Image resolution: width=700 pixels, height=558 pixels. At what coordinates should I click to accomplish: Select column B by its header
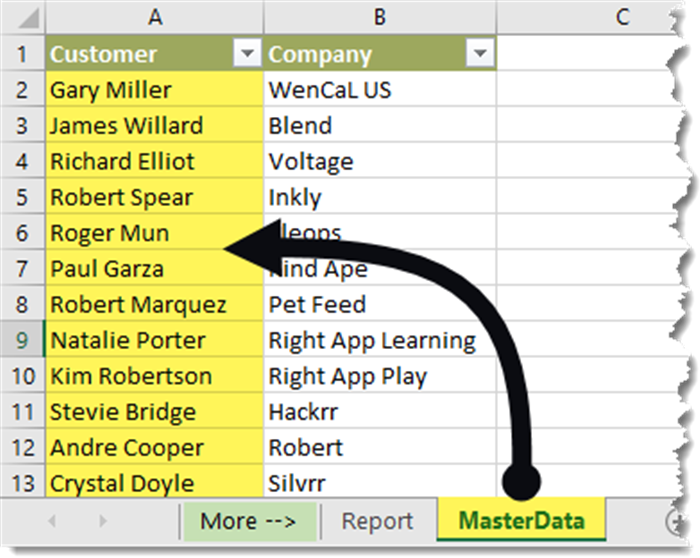[x=380, y=15]
